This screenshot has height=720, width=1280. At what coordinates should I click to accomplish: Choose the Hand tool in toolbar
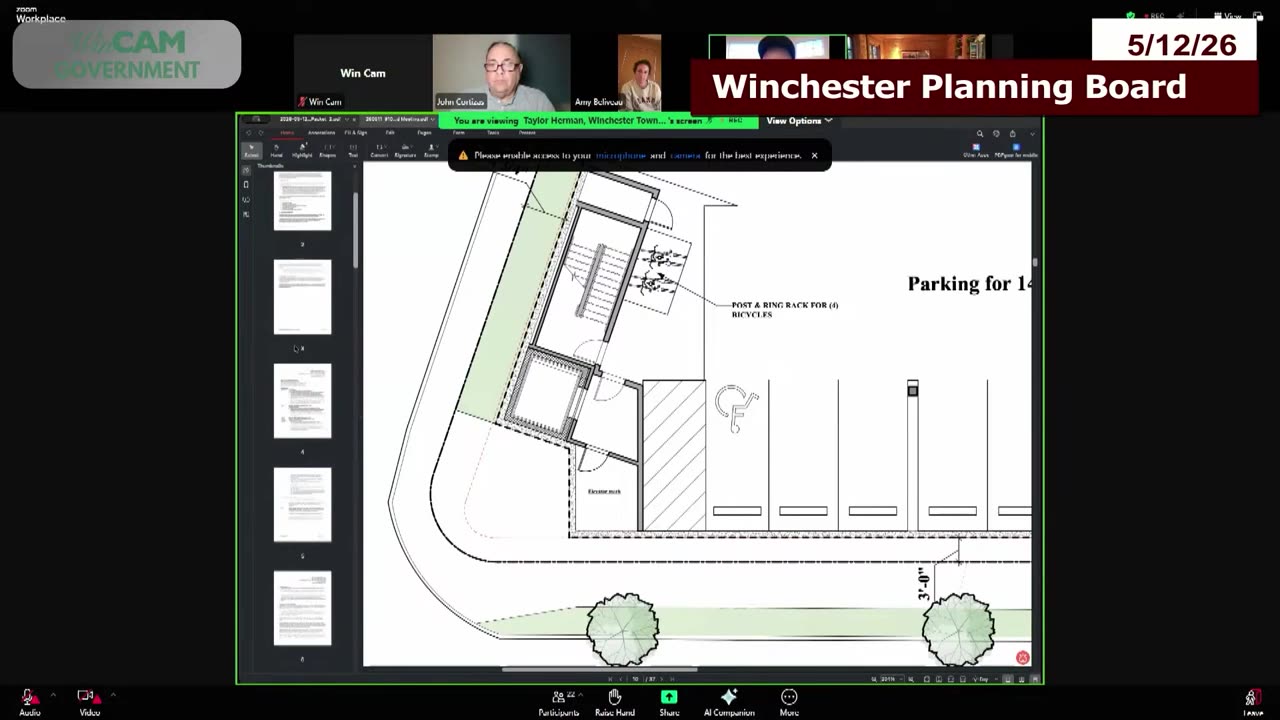(x=276, y=151)
